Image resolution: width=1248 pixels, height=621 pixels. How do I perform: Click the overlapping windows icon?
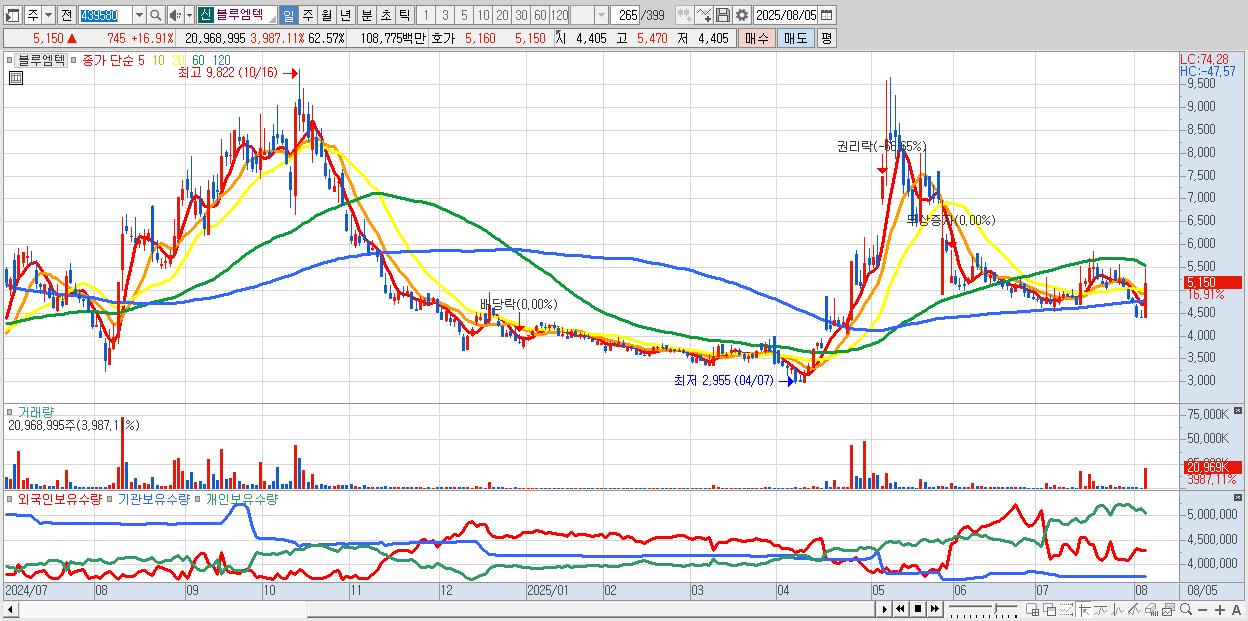coord(1049,609)
